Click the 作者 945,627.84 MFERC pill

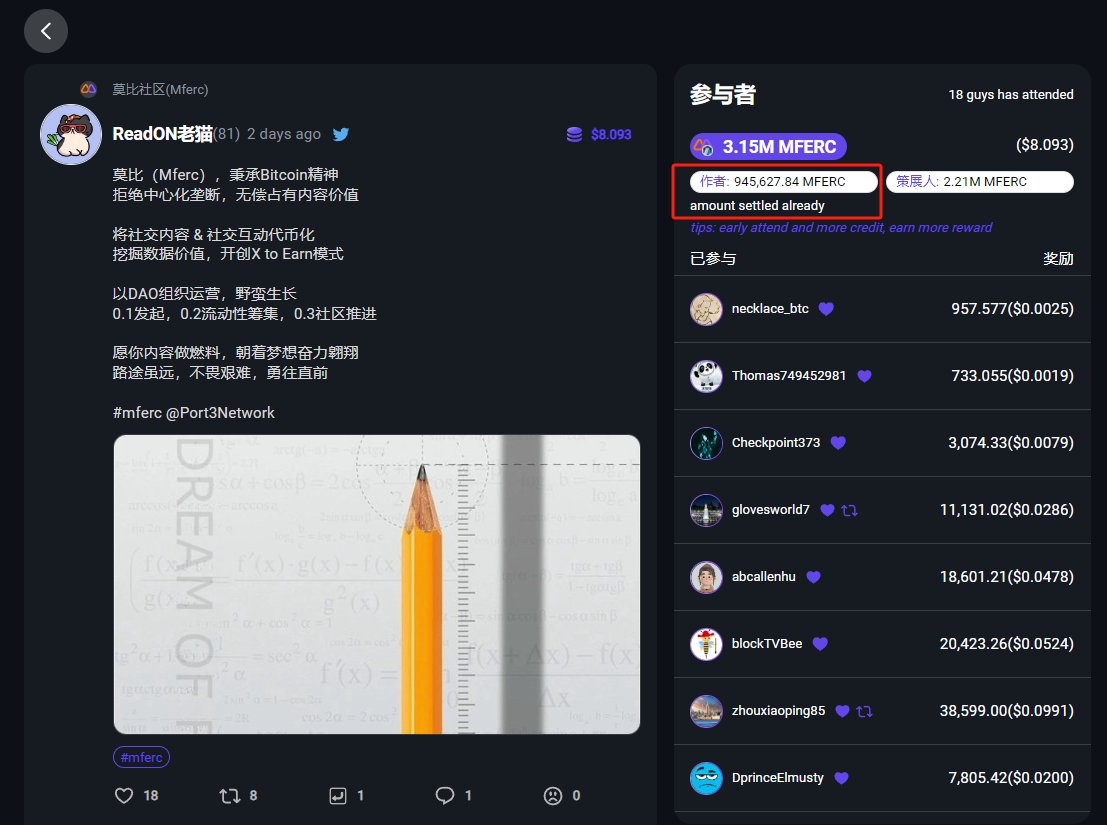click(784, 181)
